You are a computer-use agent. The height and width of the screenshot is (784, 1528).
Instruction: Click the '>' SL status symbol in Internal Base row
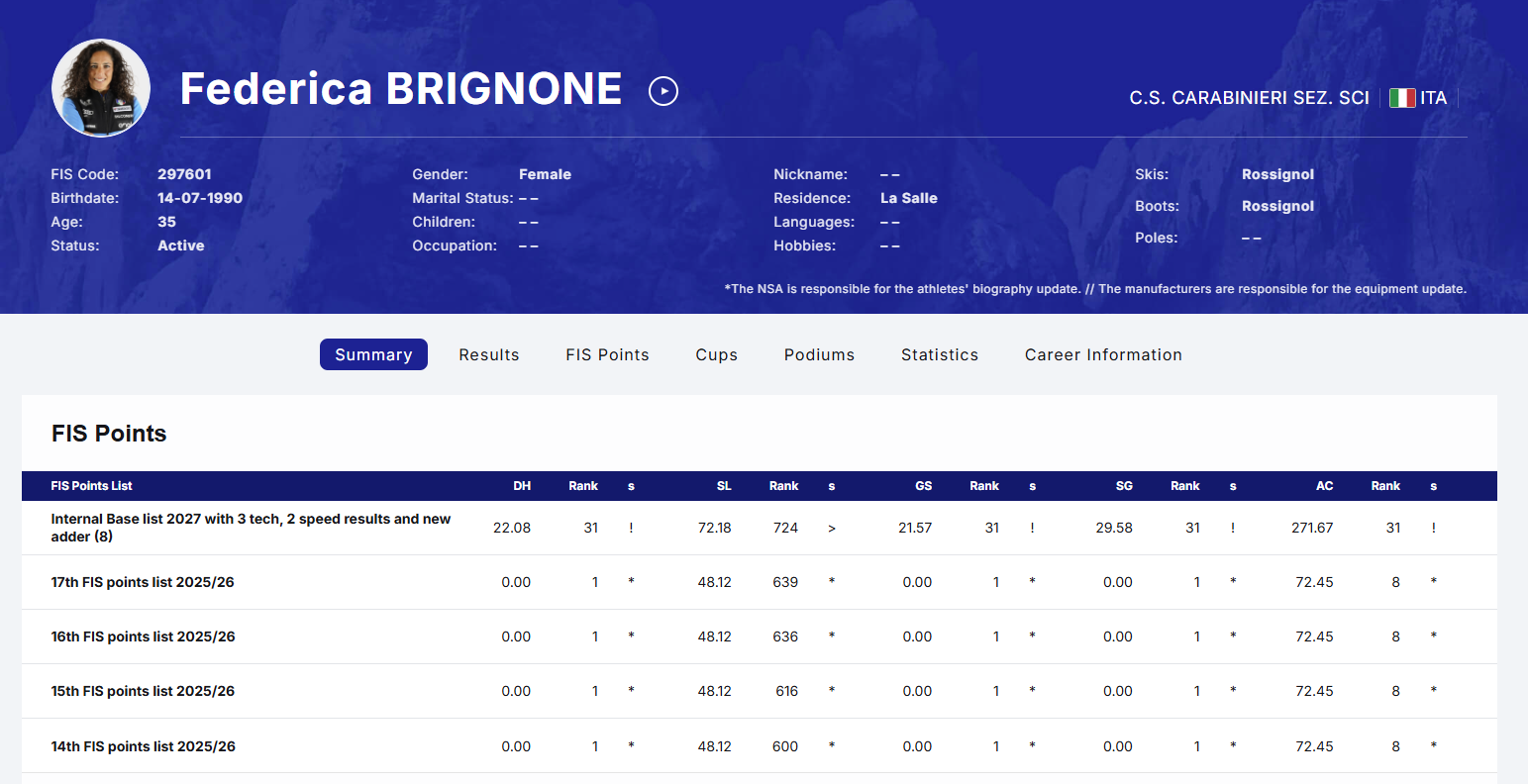[832, 529]
